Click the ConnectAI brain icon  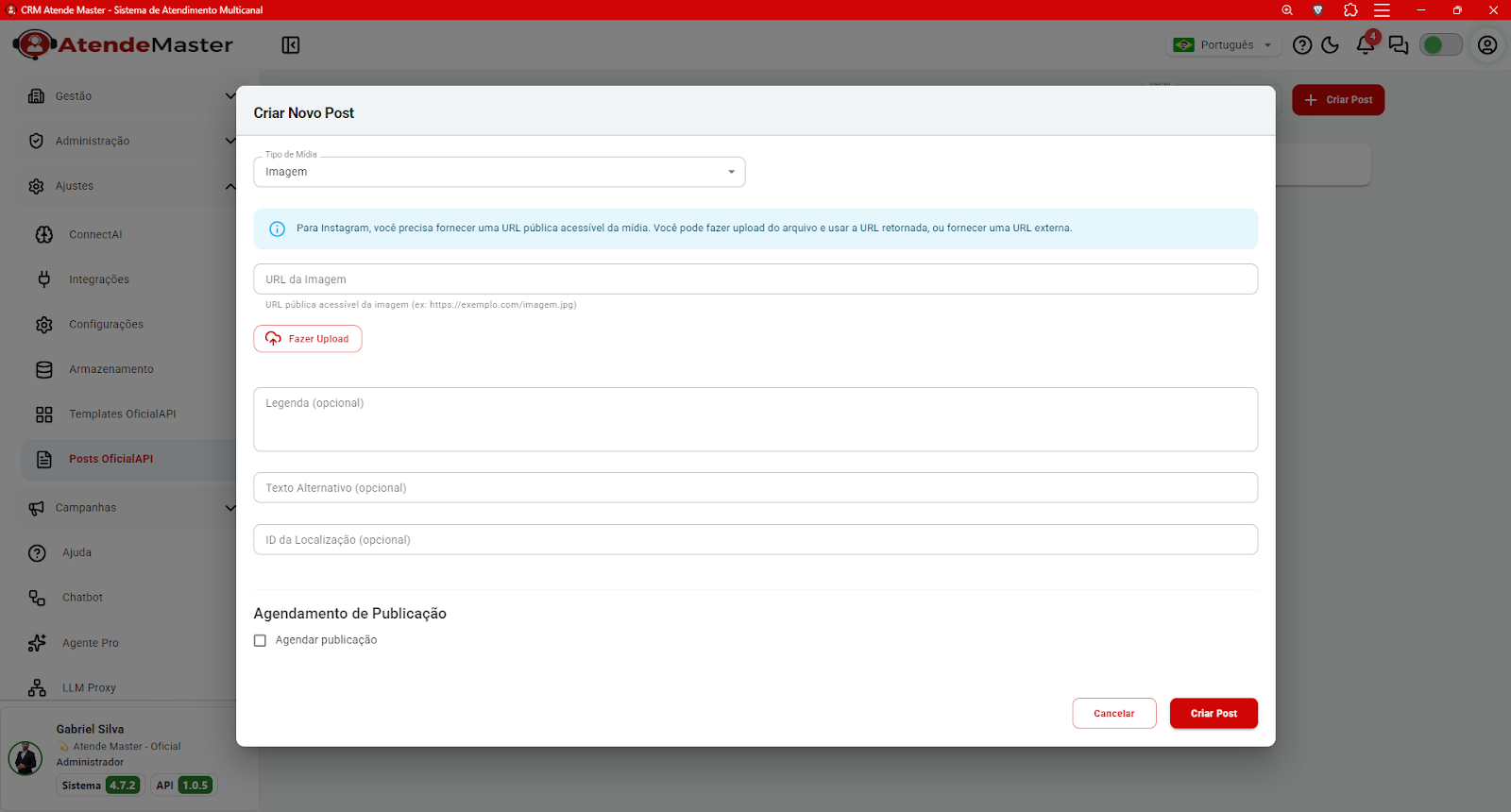pos(44,234)
